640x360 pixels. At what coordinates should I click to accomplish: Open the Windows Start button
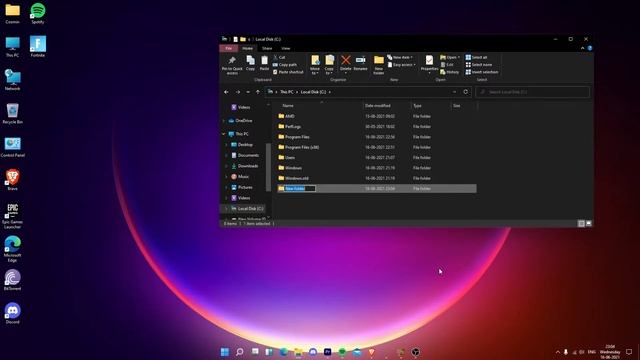pos(225,352)
